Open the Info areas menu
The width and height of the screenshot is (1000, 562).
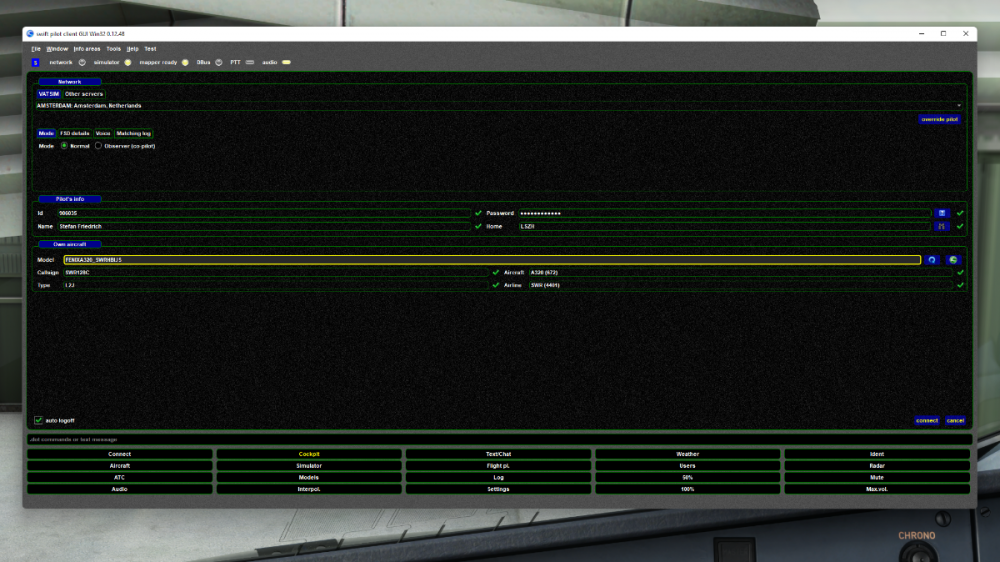pyautogui.click(x=87, y=48)
